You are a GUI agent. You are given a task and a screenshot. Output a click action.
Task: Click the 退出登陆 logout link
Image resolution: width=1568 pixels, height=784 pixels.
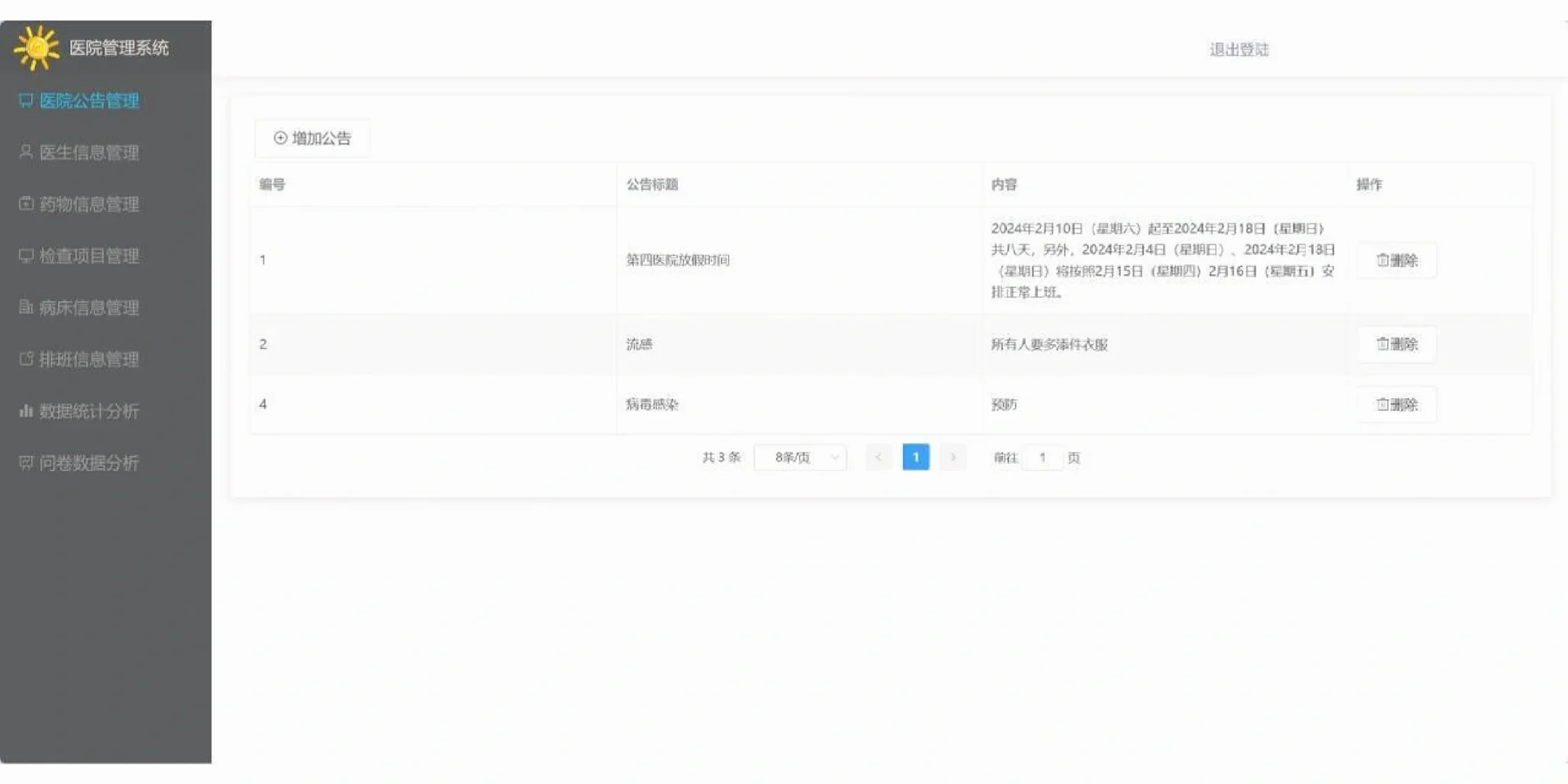[1238, 49]
